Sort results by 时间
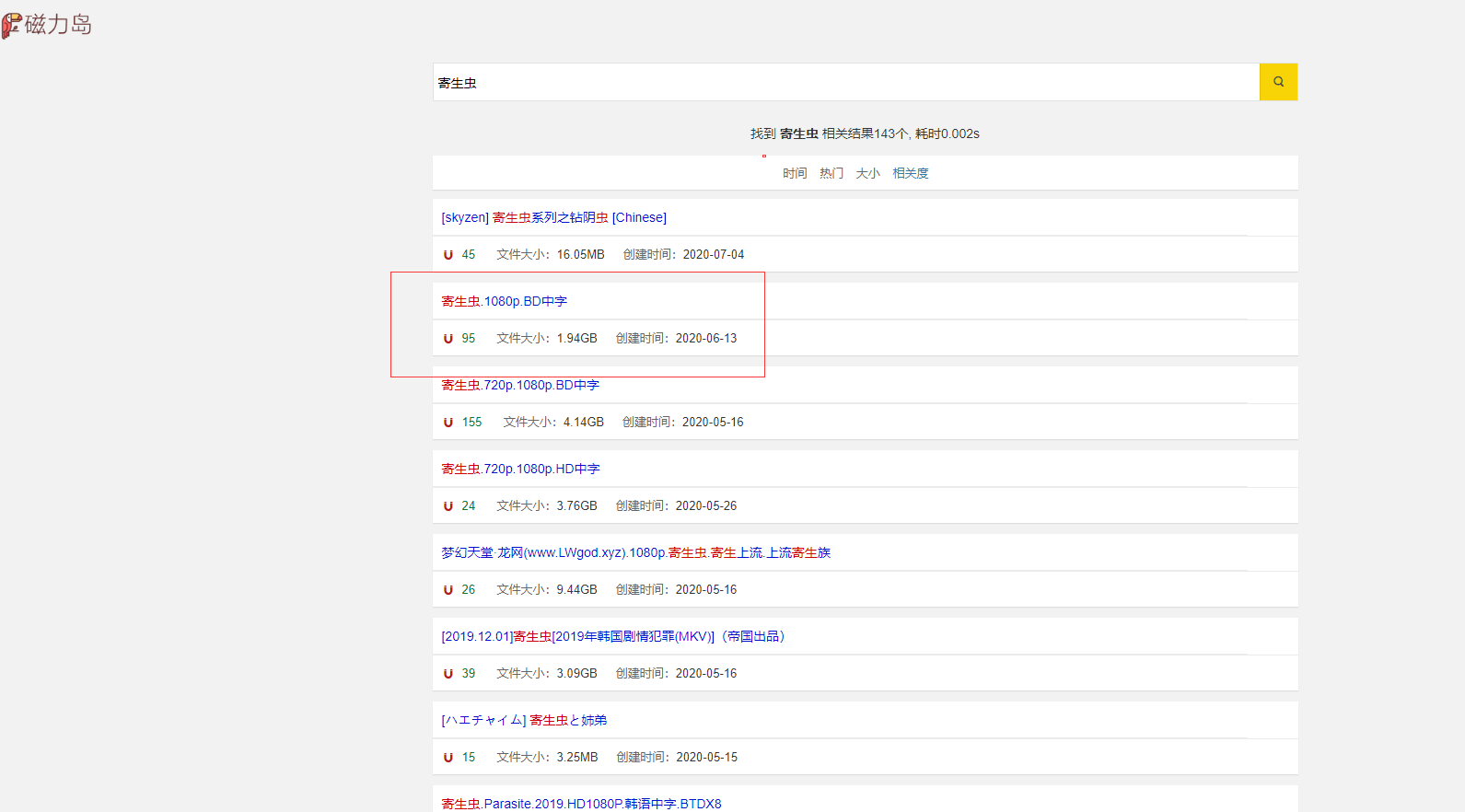 pos(795,173)
